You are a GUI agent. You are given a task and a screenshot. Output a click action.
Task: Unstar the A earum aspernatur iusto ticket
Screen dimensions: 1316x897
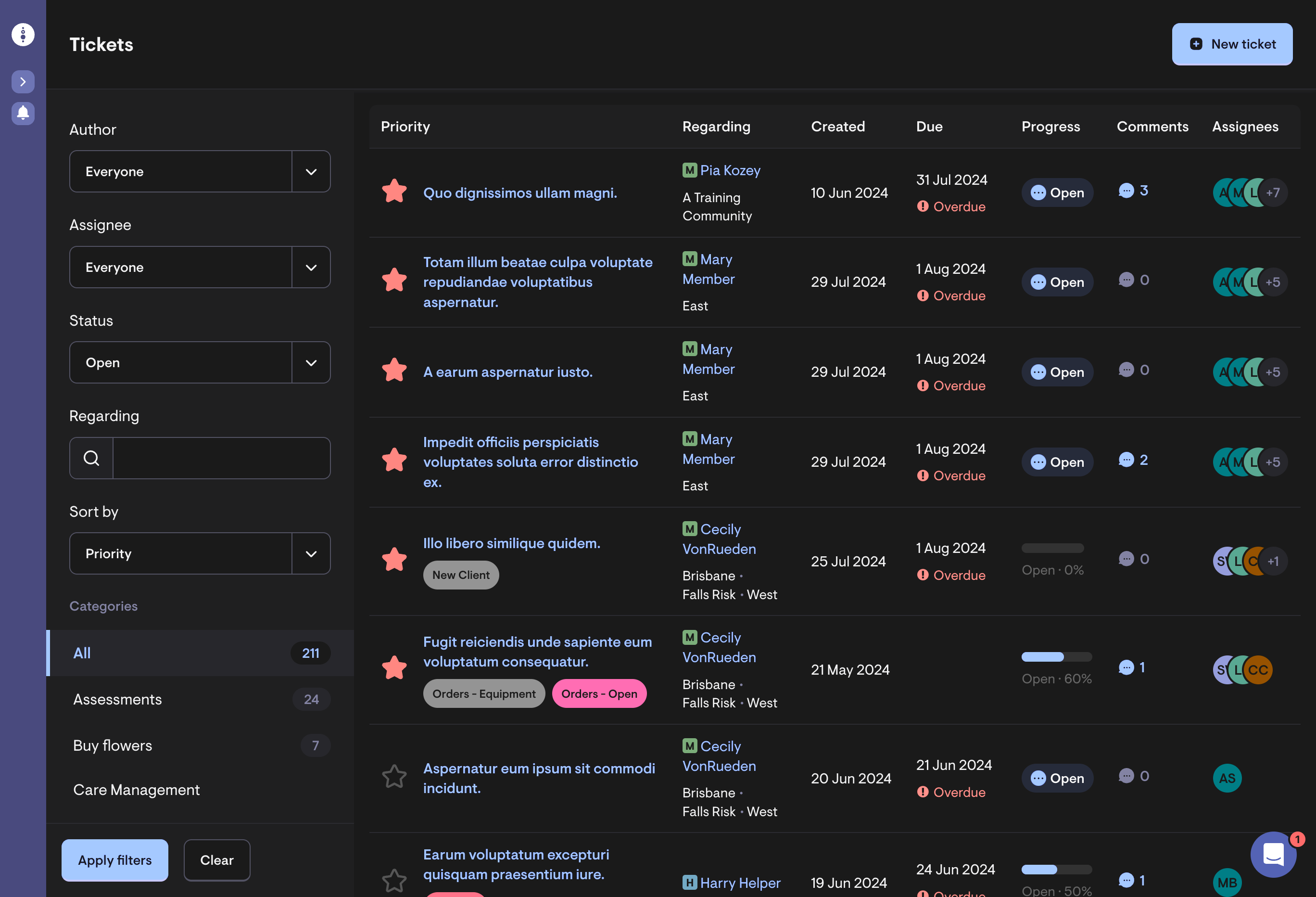tap(394, 370)
